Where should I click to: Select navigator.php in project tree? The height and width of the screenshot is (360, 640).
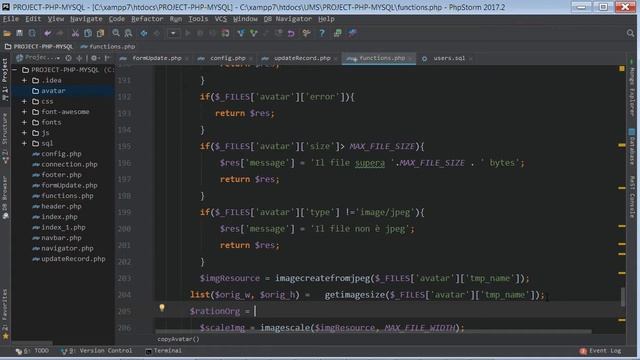point(67,248)
